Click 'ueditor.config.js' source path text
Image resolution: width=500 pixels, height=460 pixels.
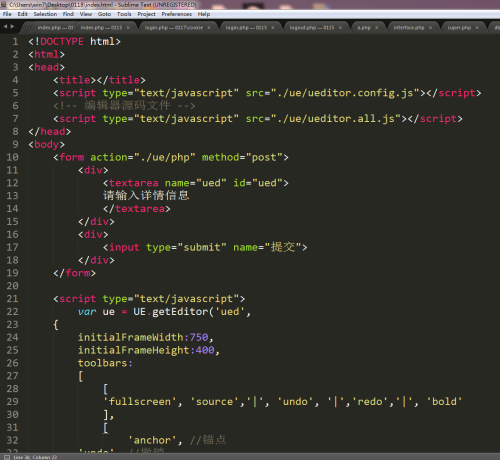point(345,93)
